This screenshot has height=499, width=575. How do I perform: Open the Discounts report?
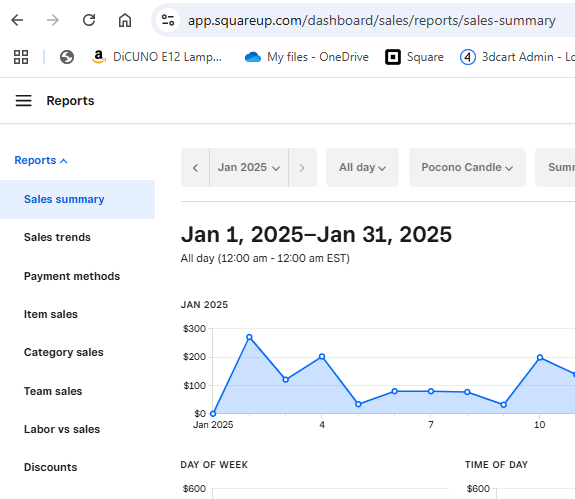pyautogui.click(x=50, y=467)
